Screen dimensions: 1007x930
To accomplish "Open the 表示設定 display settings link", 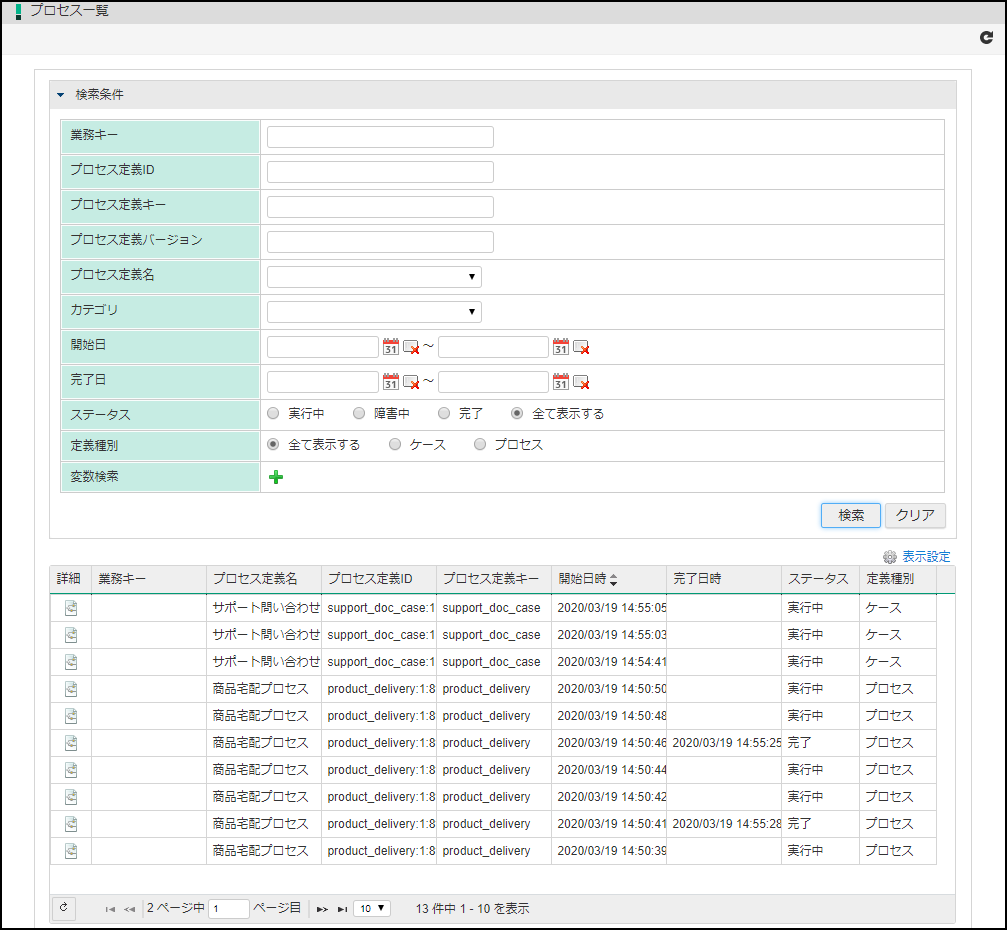I will [926, 557].
